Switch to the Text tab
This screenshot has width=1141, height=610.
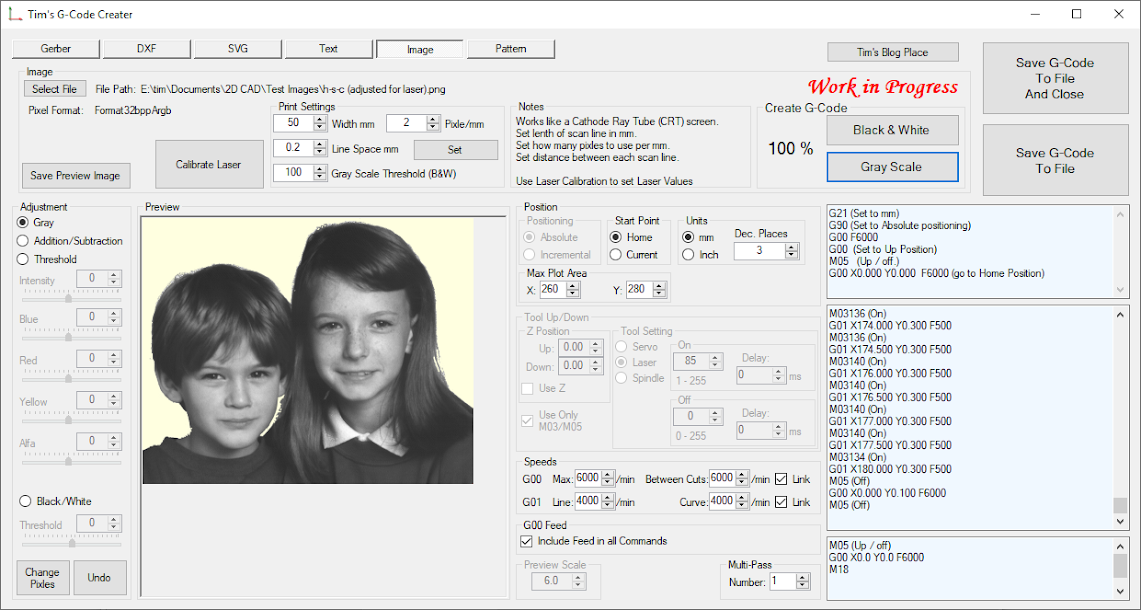point(329,49)
